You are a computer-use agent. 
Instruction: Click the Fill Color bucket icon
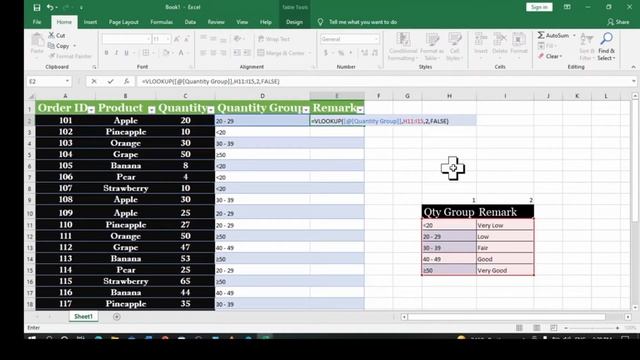click(x=166, y=53)
